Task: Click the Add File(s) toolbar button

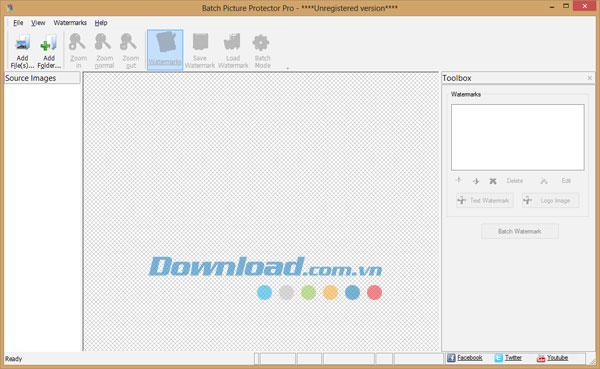Action: 22,51
